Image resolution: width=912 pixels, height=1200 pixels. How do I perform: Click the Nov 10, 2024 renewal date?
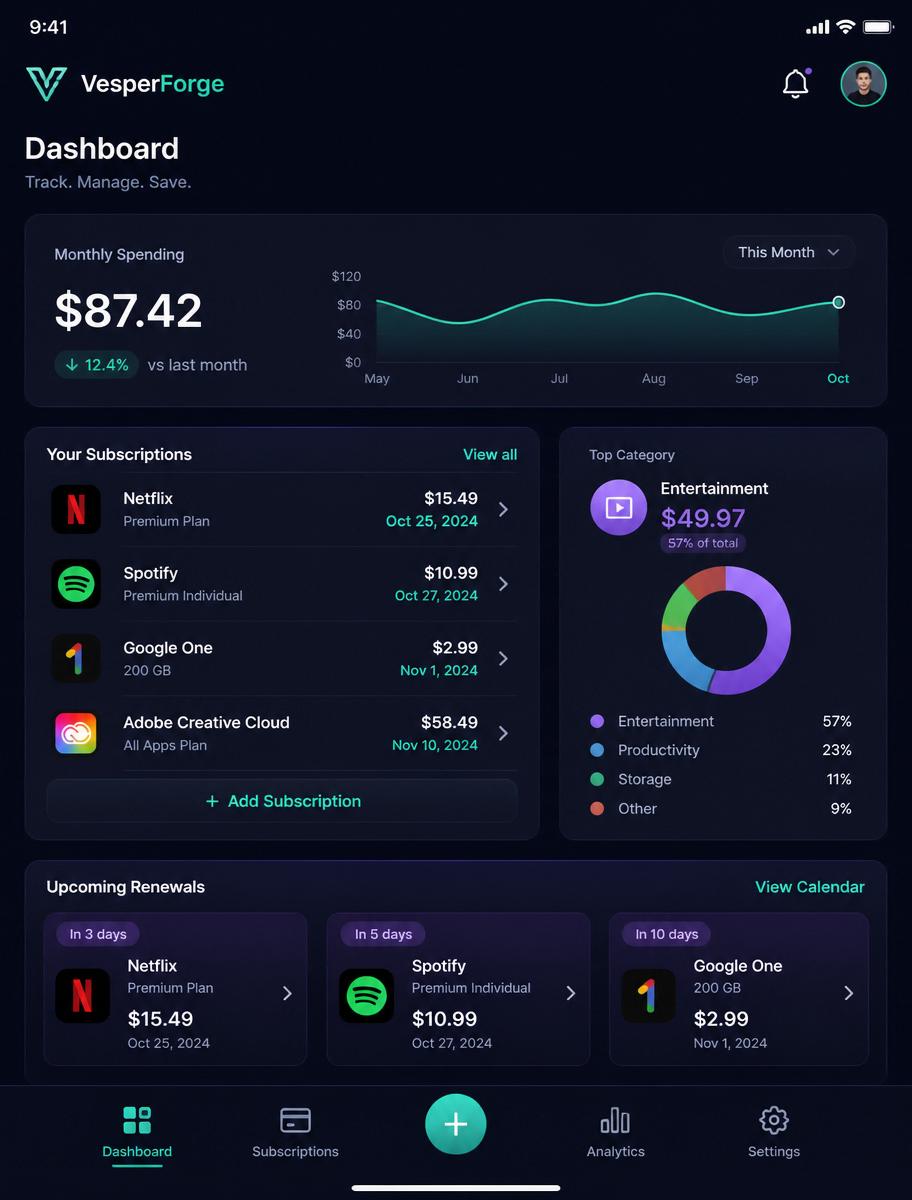click(x=435, y=745)
